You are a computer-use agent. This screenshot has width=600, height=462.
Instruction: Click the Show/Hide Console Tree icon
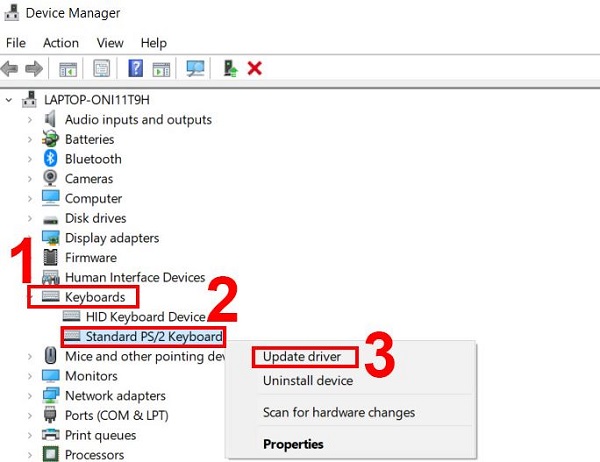pyautogui.click(x=68, y=69)
